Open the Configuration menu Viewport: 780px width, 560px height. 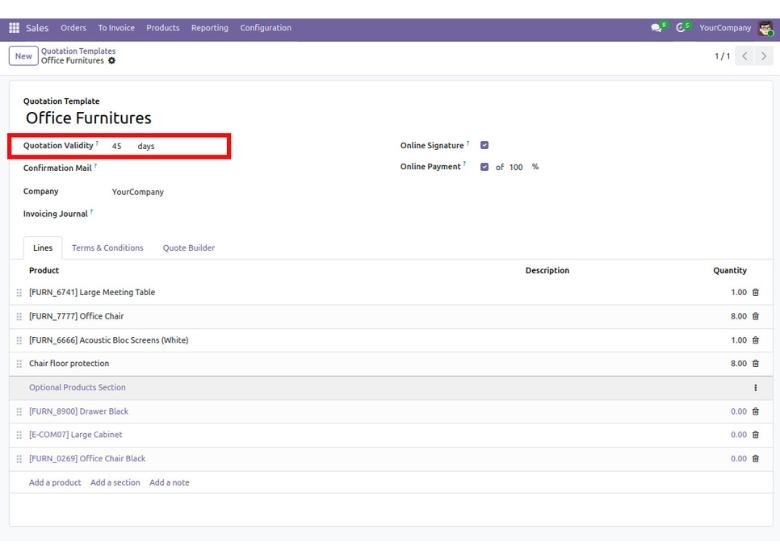[265, 28]
